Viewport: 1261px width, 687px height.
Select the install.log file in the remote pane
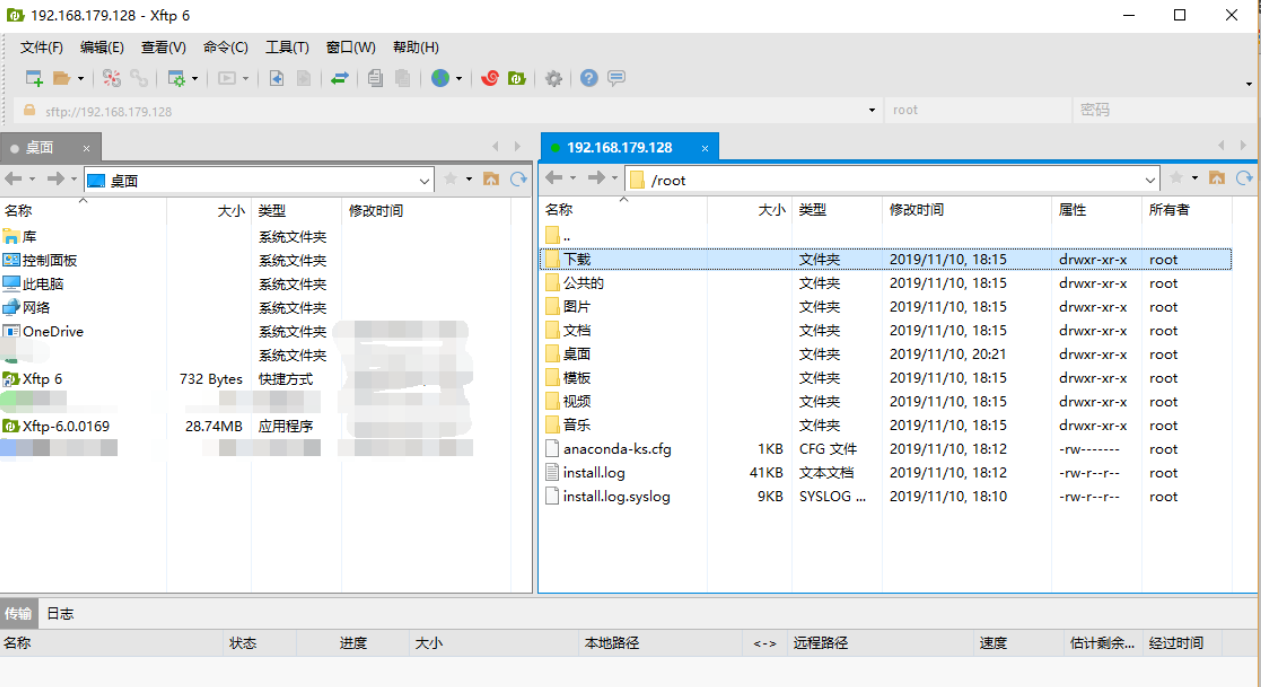pyautogui.click(x=594, y=473)
